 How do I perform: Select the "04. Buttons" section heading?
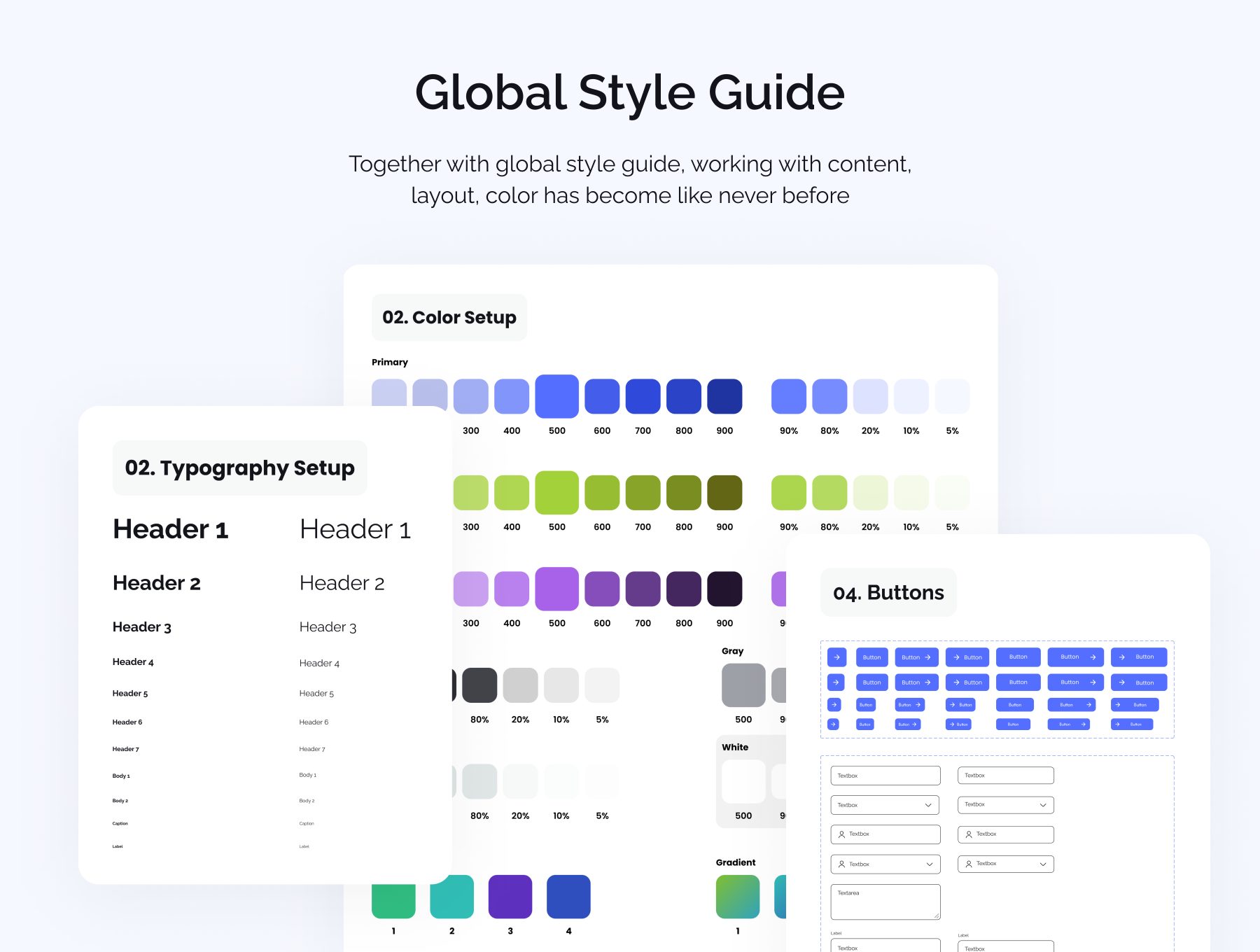click(888, 593)
